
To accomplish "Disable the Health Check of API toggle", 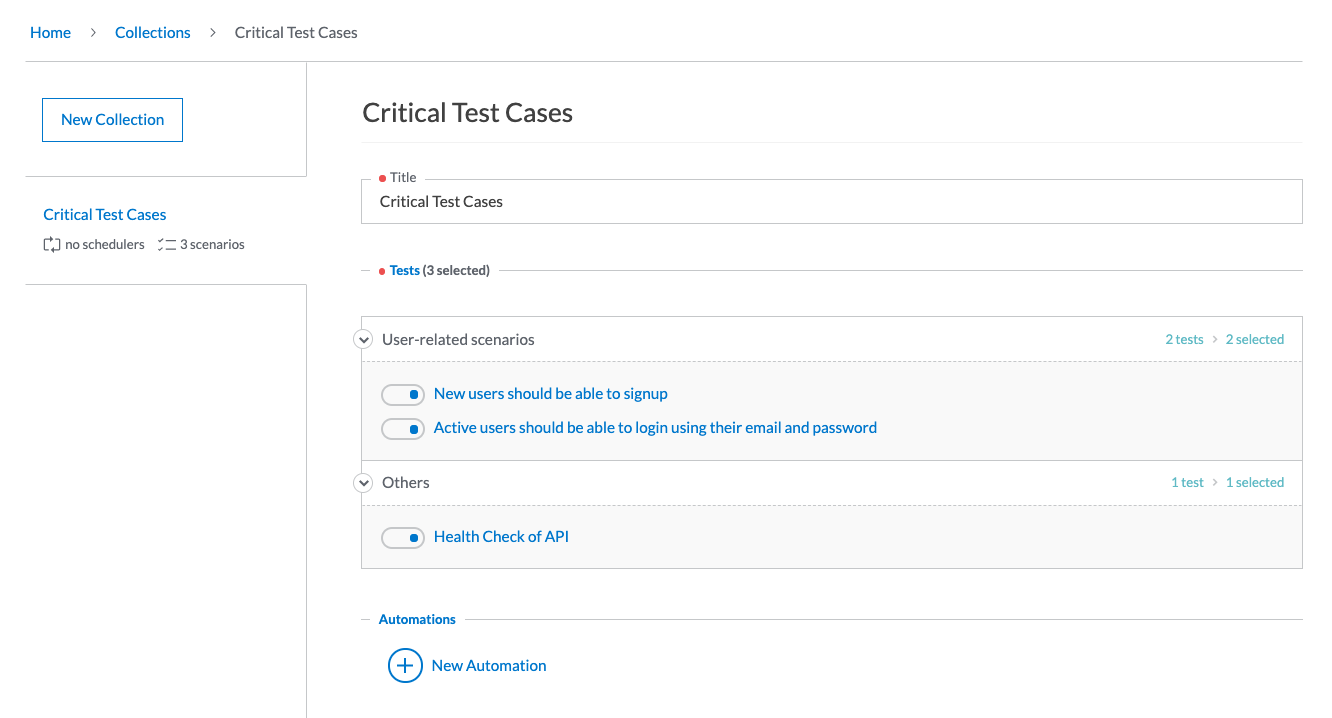I will [403, 537].
